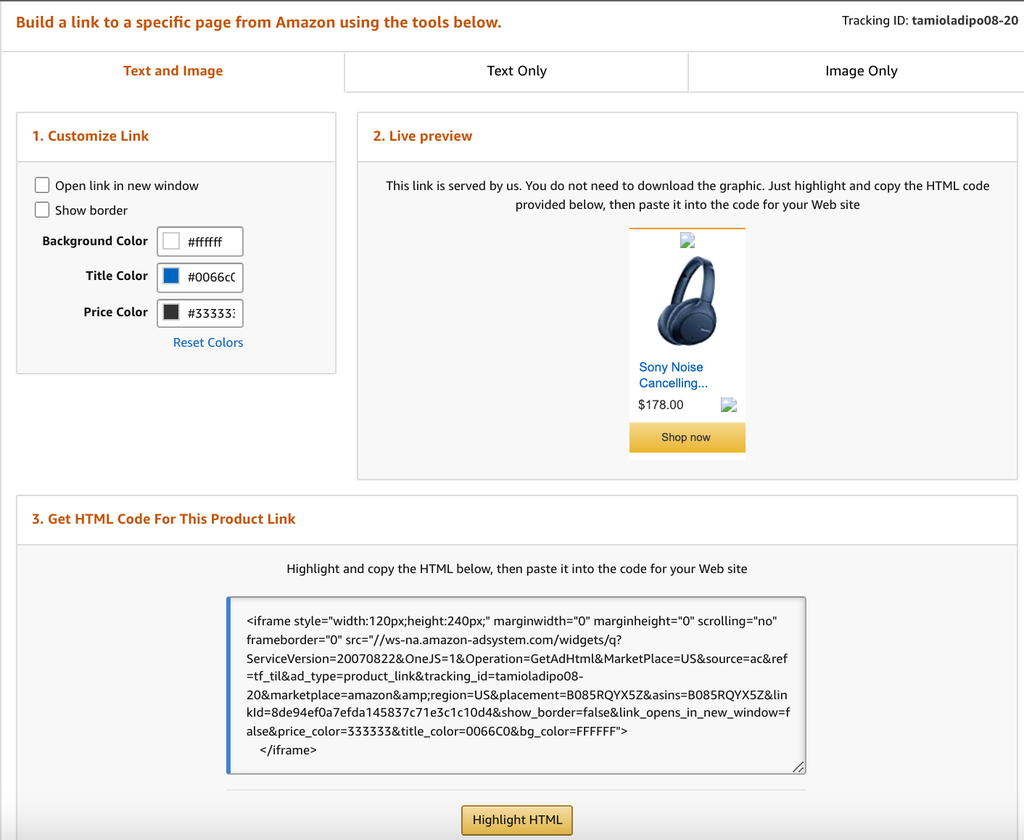Click the Shop now button in the preview
Screen dimensions: 1024x840
(x=686, y=438)
